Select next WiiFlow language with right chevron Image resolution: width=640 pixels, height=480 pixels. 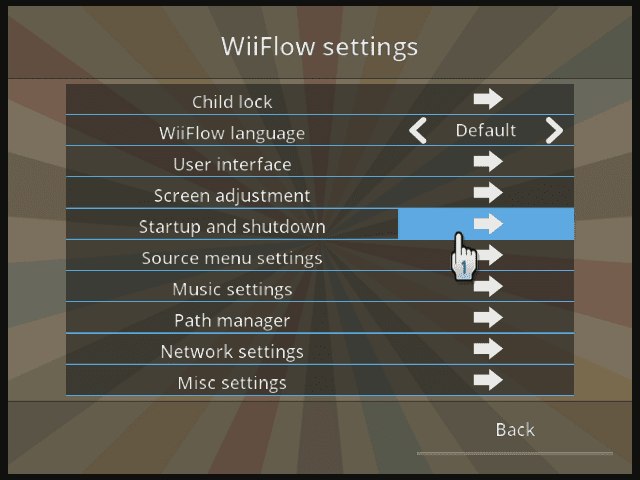click(x=553, y=131)
